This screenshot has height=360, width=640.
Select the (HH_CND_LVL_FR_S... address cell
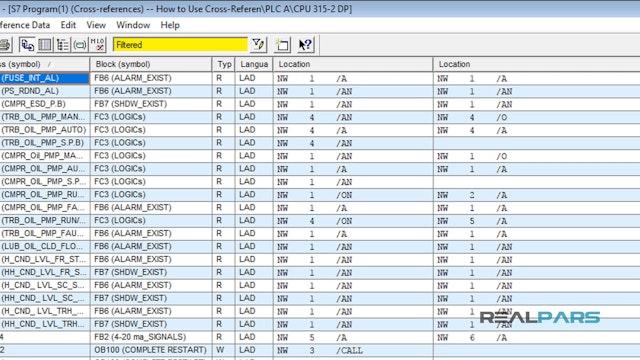(x=44, y=272)
